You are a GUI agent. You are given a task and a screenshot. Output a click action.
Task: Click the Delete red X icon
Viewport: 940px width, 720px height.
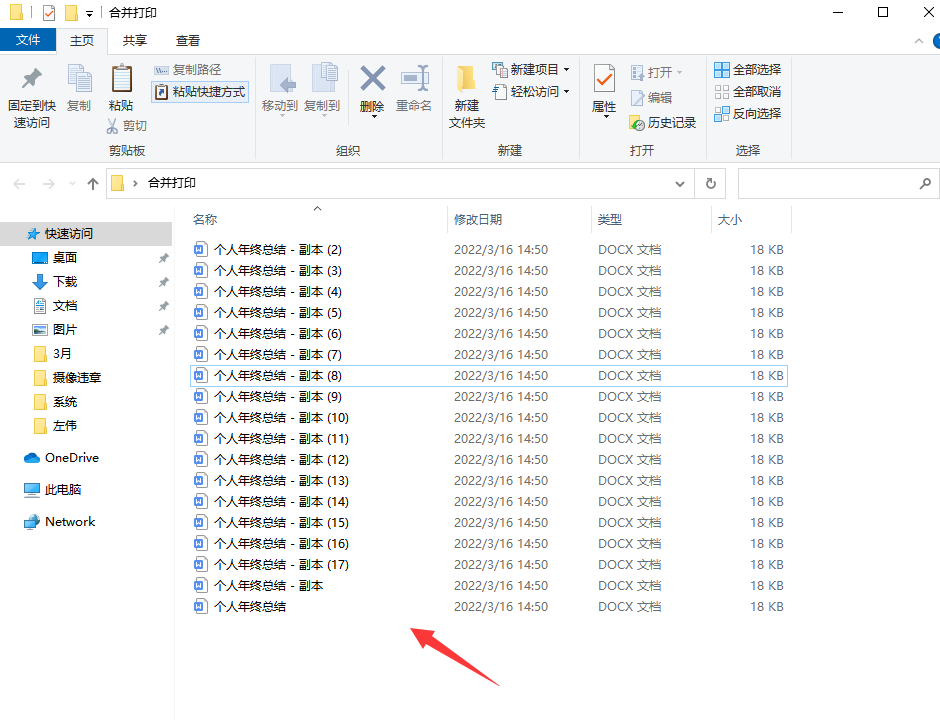(372, 79)
